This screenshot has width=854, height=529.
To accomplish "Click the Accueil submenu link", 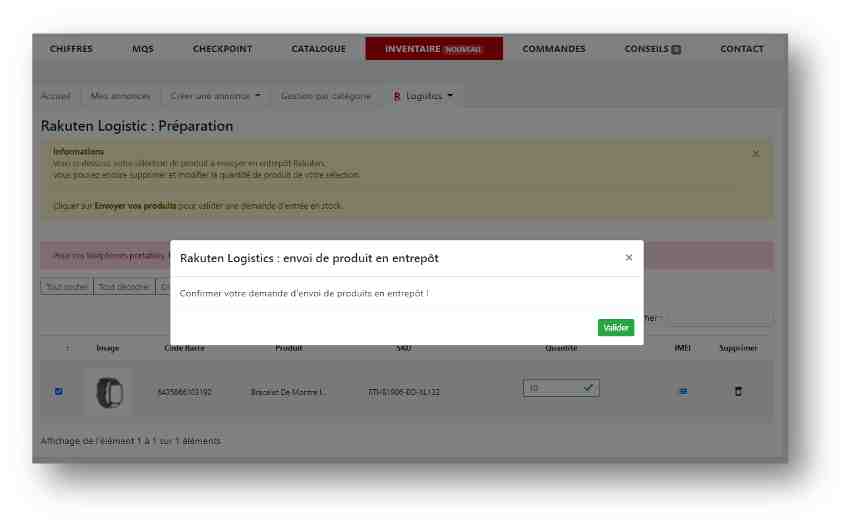I will pyautogui.click(x=56, y=96).
